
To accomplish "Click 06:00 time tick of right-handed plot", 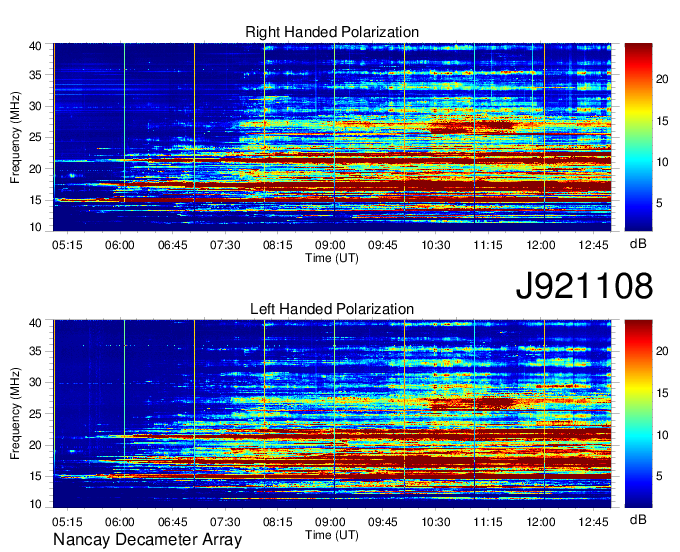I will point(120,245).
